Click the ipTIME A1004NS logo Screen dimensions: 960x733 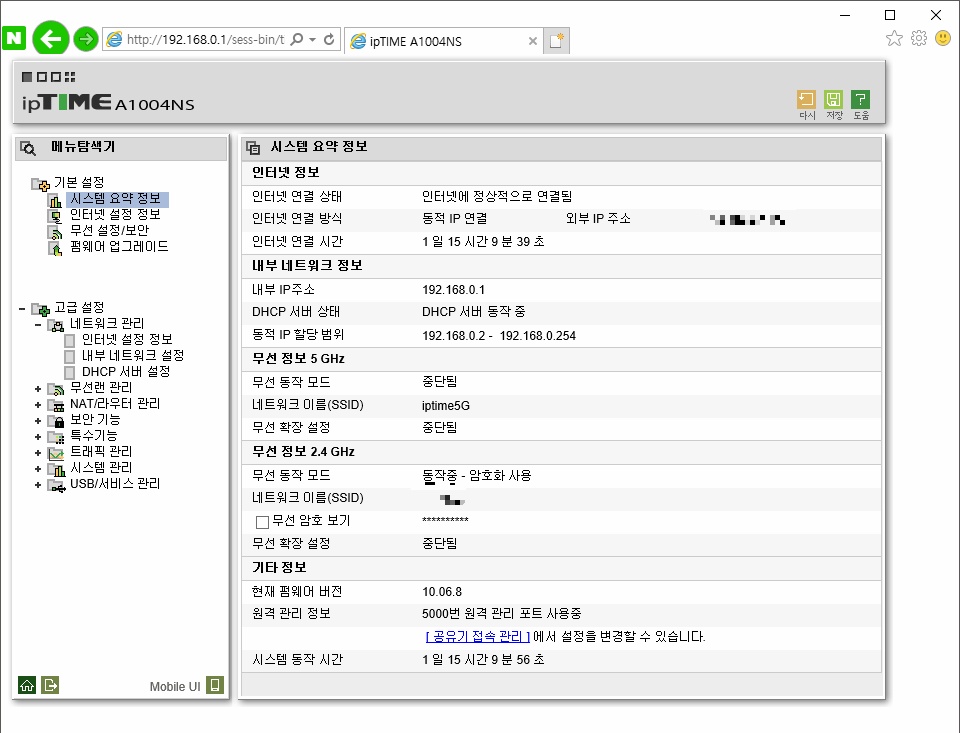pos(108,102)
